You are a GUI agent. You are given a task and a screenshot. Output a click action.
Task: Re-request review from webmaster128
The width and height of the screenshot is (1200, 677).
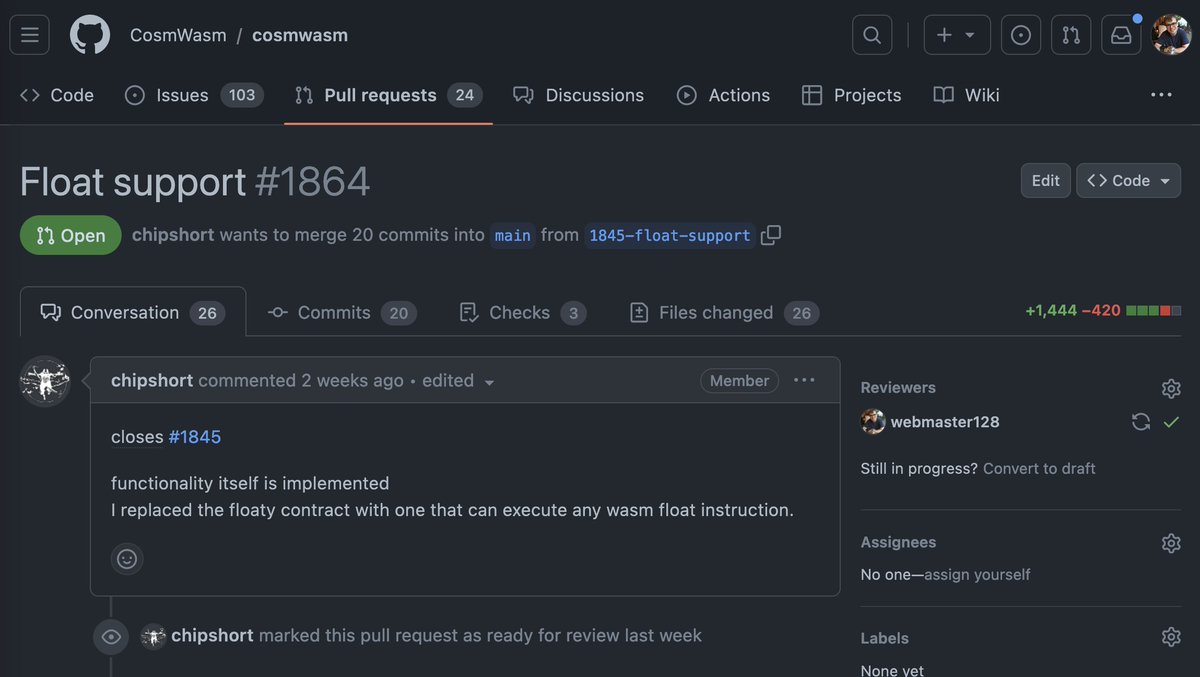tap(1141, 422)
